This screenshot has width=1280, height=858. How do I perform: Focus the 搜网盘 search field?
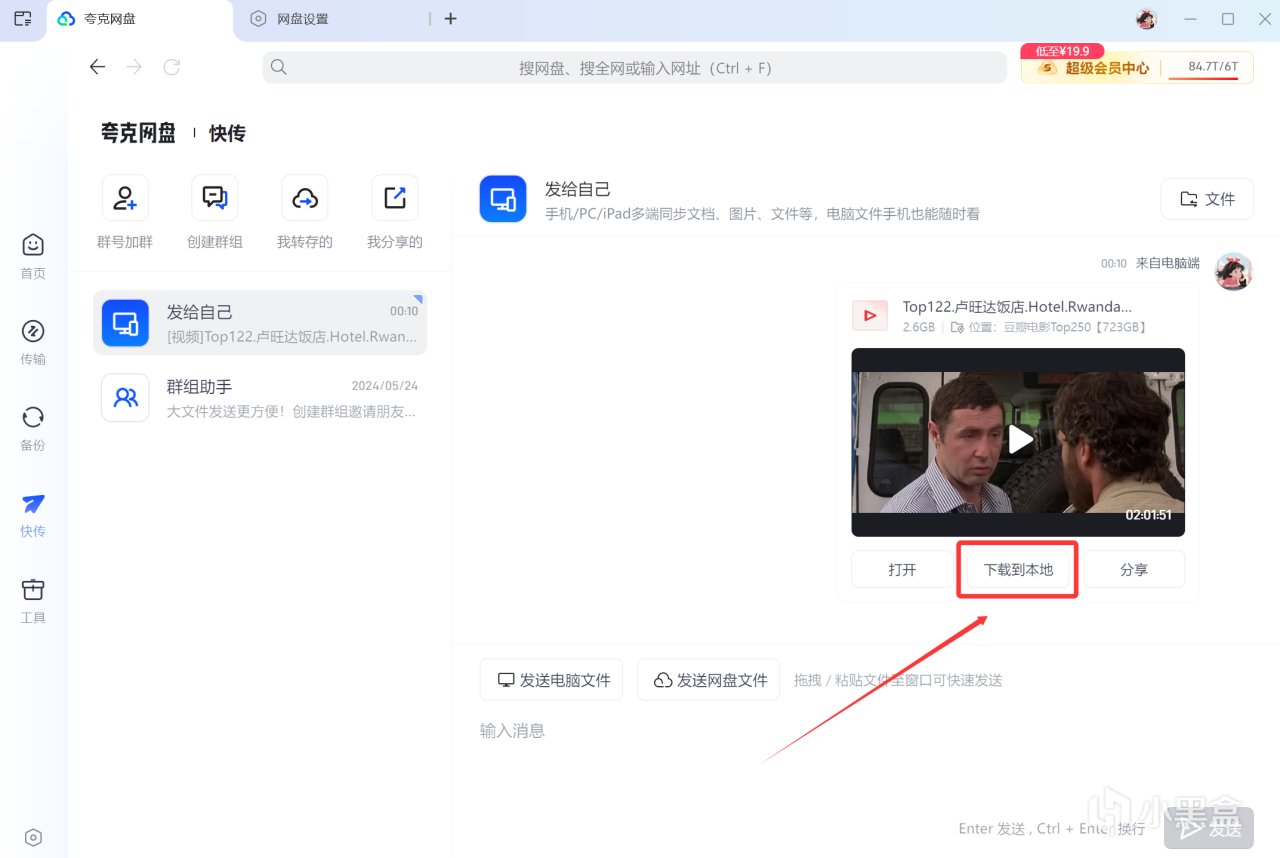635,68
